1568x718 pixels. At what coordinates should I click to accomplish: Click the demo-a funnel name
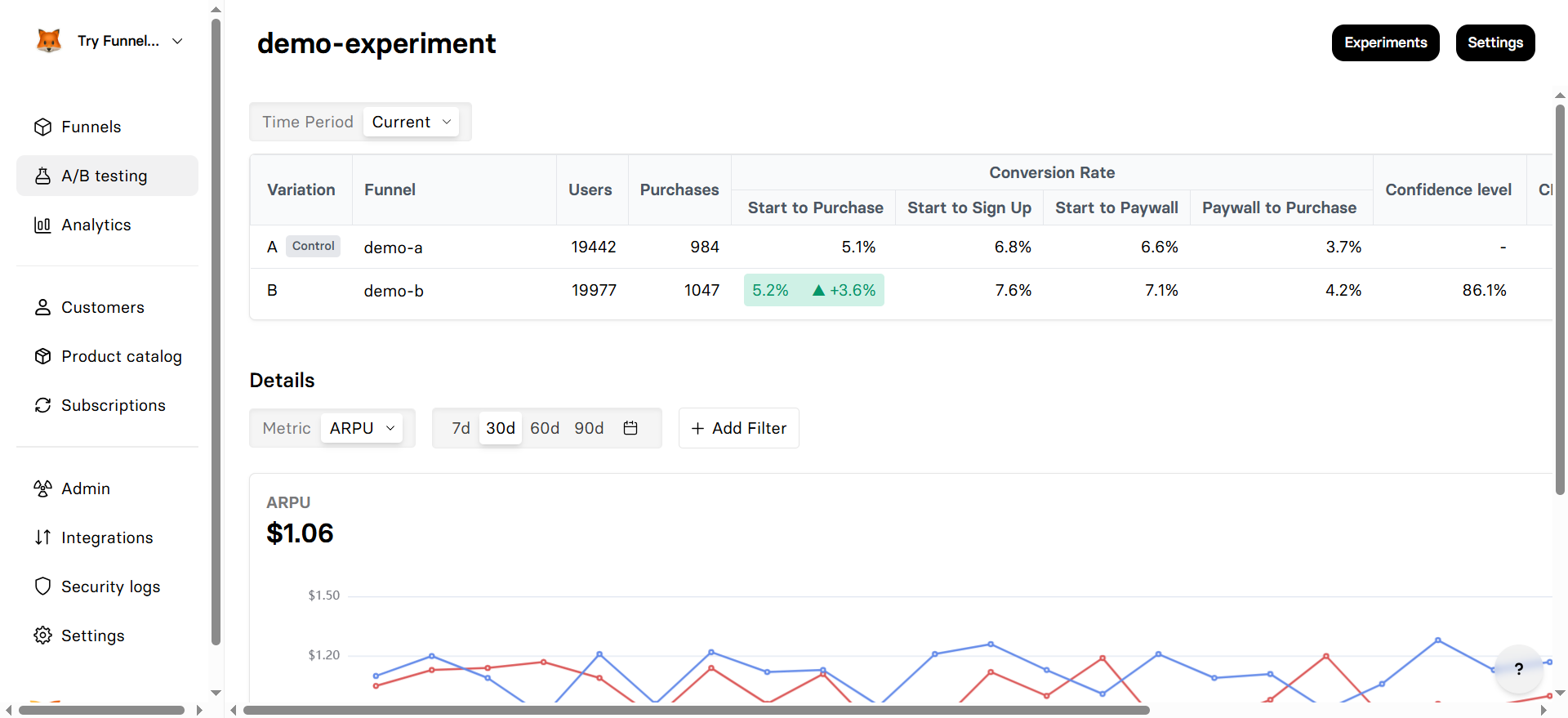pyautogui.click(x=394, y=248)
